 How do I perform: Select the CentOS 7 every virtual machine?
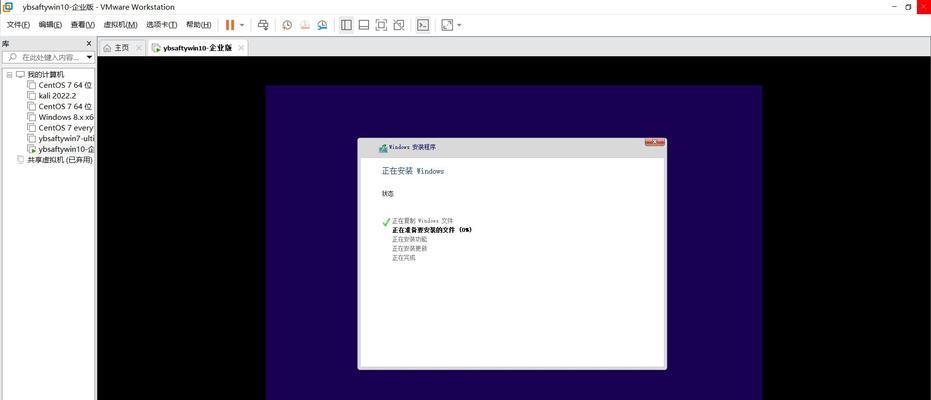tap(66, 128)
